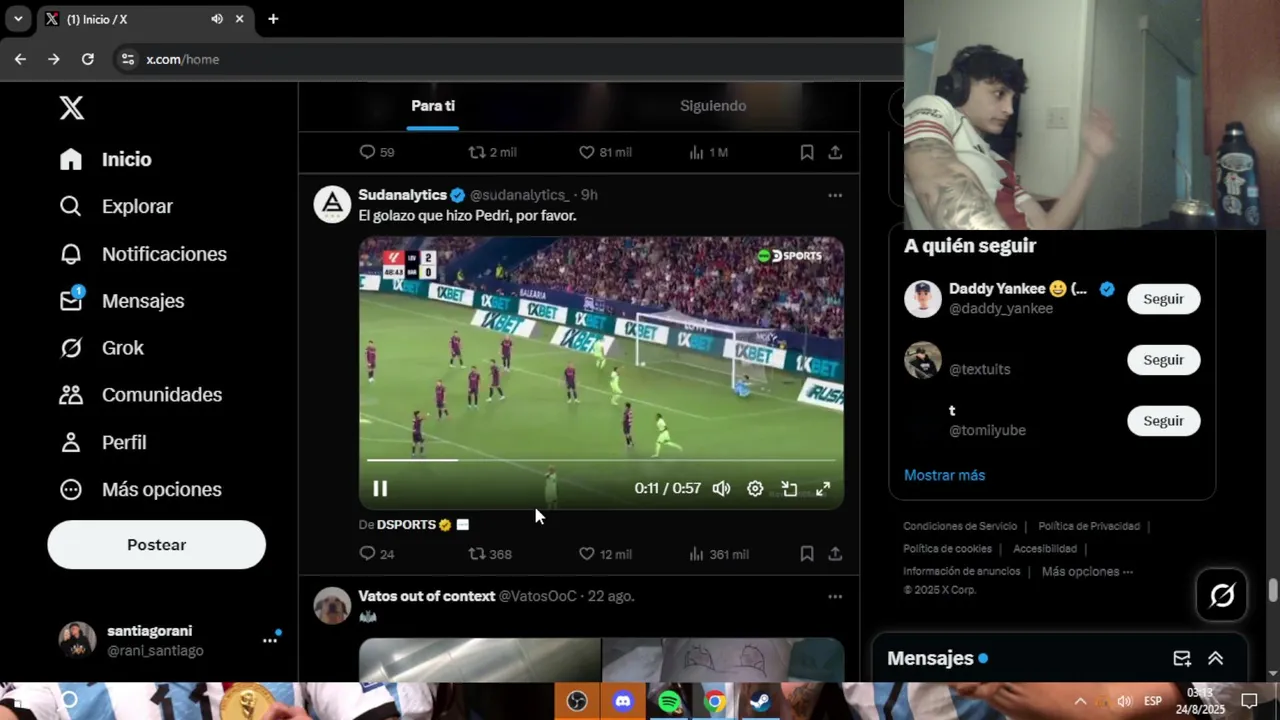The image size is (1280, 720).
Task: Switch to Siguiendo tab
Action: pyautogui.click(x=713, y=106)
